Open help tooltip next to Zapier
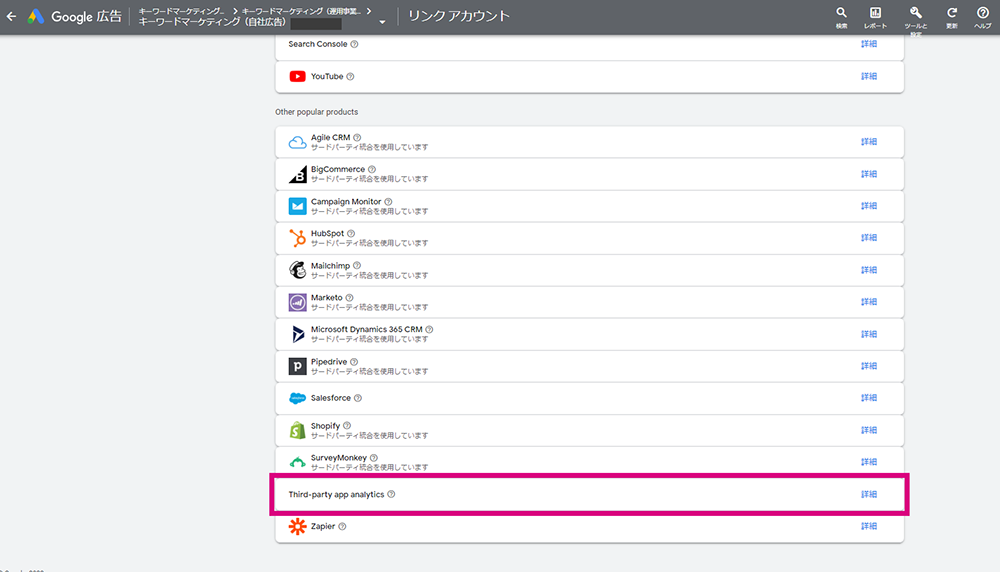The width and height of the screenshot is (1000, 572). point(342,526)
